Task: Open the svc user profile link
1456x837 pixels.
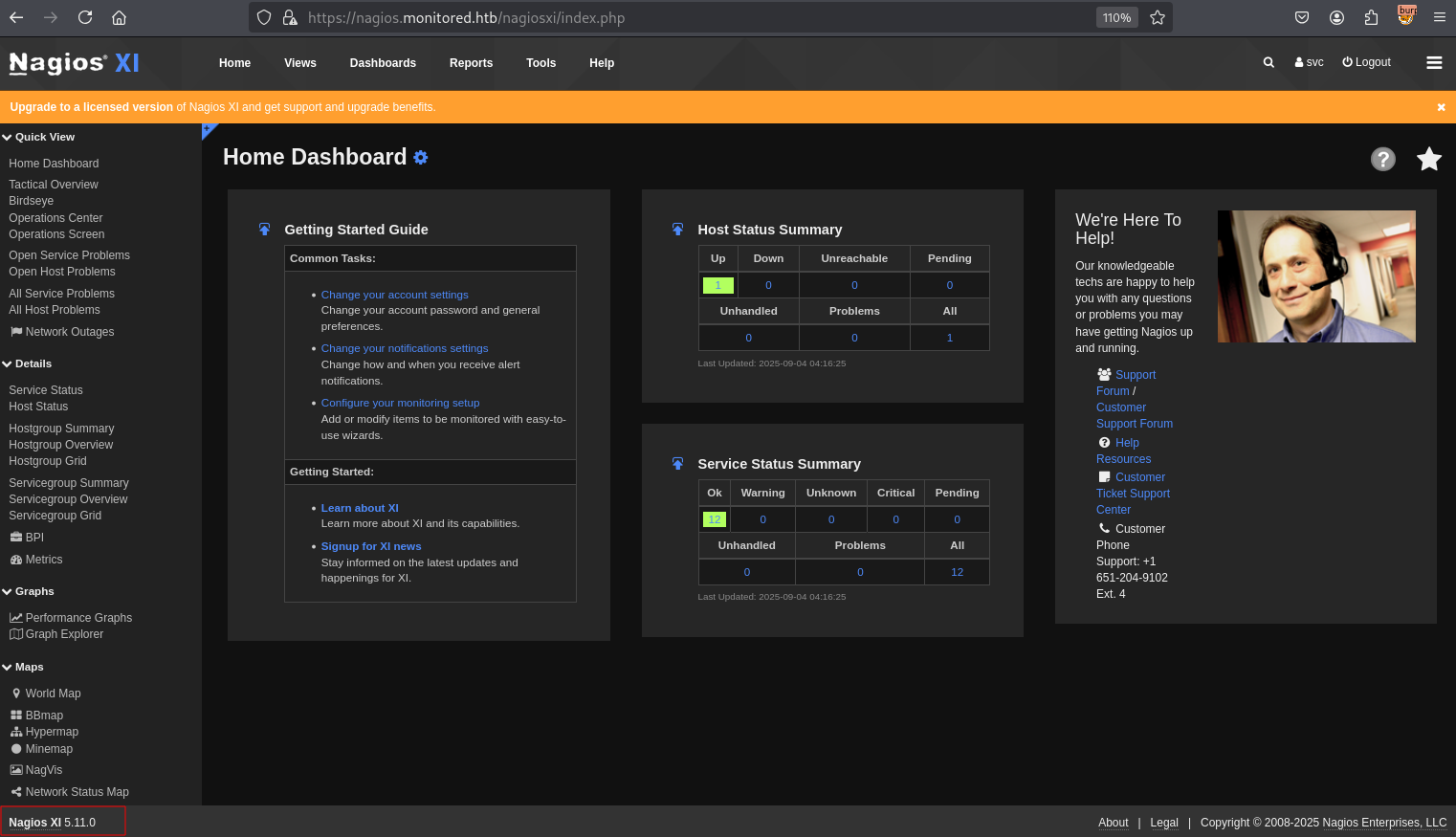Action: [1309, 62]
